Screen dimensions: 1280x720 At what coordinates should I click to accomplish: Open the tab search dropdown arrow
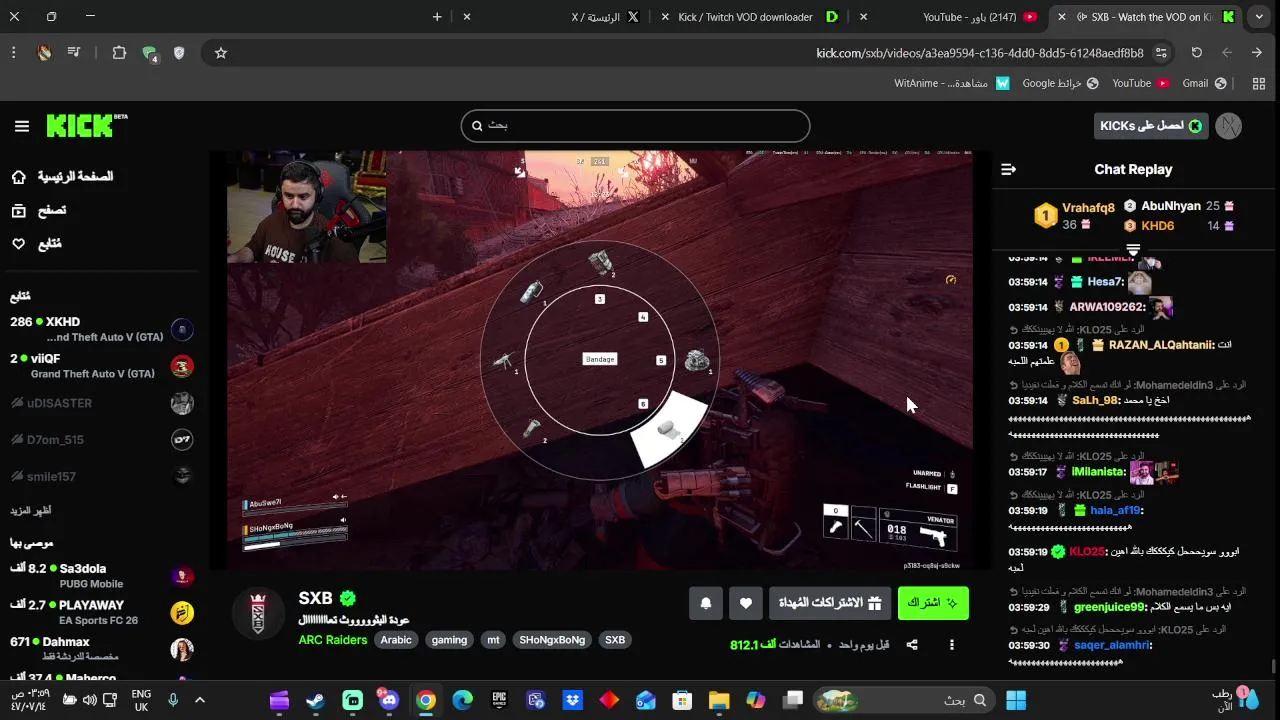click(x=1259, y=17)
